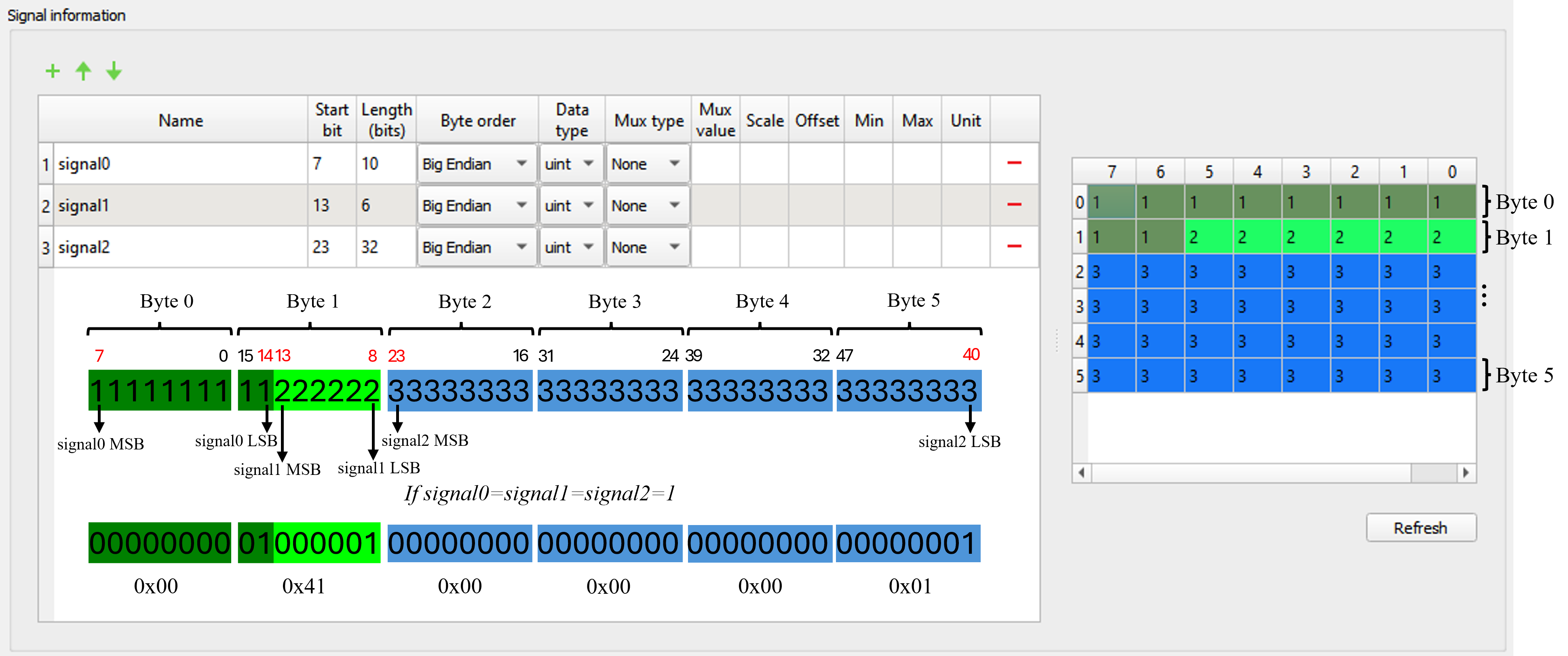Click bit 7 of byte 0 in grid

coord(1111,202)
